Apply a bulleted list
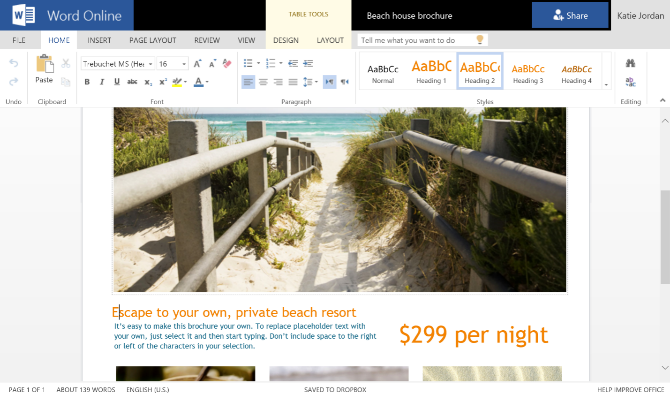Screen dimensions: 670x394 click(x=248, y=63)
